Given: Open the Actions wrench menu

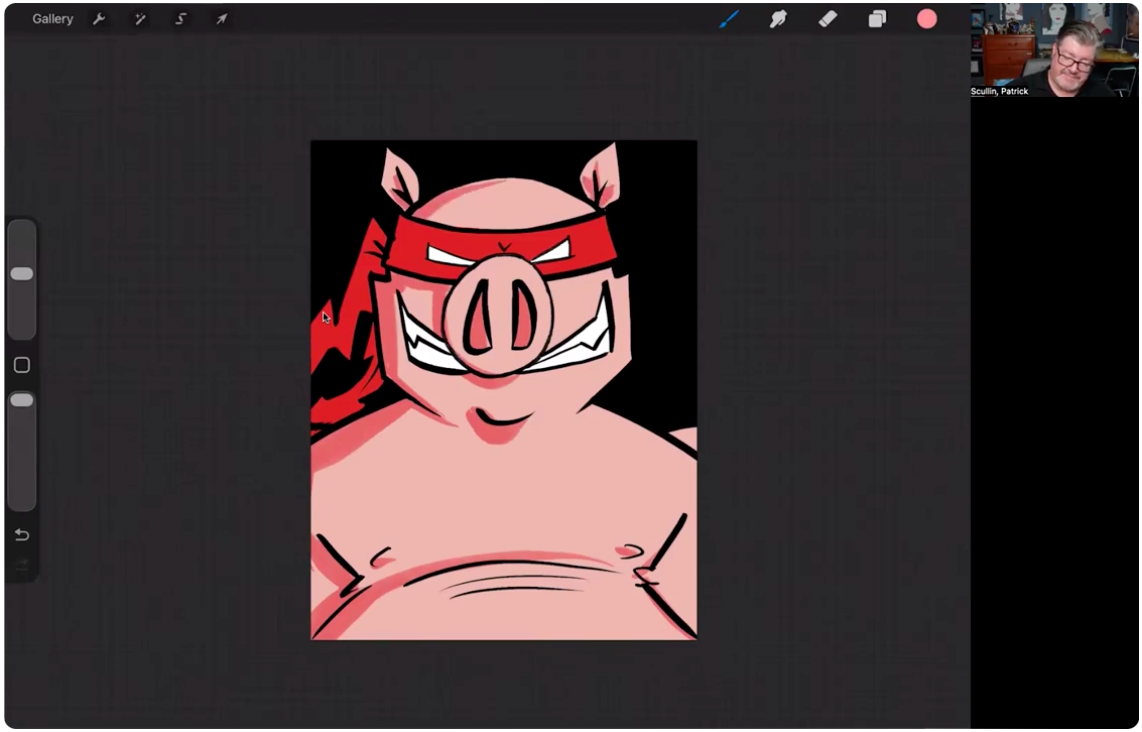Looking at the screenshot, I should [99, 19].
